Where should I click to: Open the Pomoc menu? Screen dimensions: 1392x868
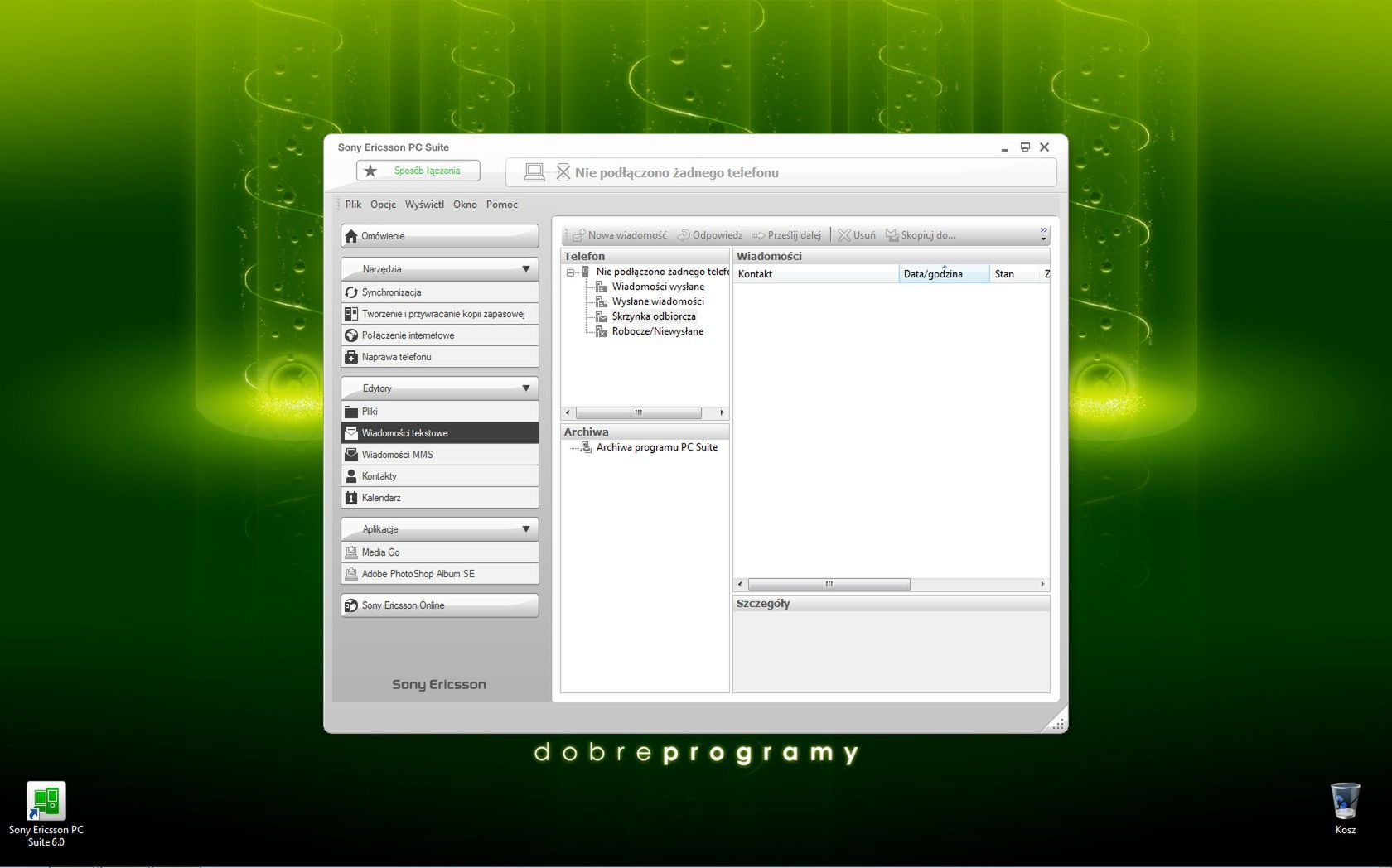502,205
